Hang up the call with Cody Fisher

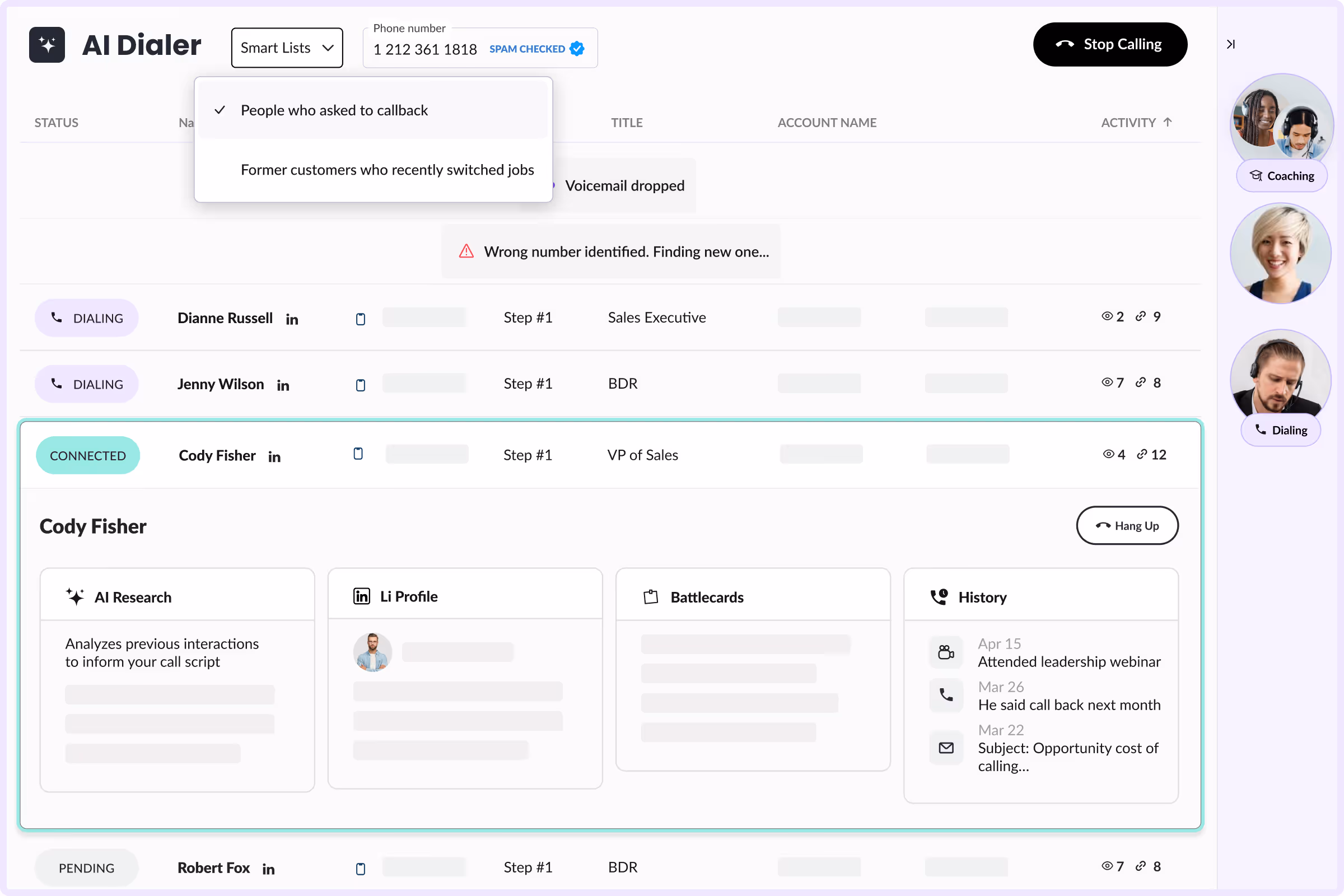pos(1127,526)
